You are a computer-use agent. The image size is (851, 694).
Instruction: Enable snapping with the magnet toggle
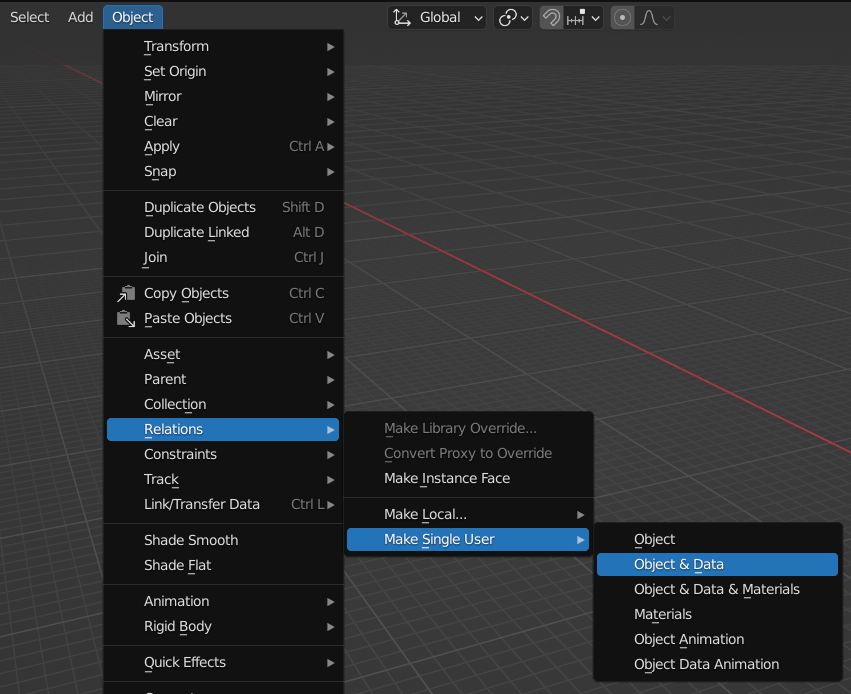pos(551,17)
